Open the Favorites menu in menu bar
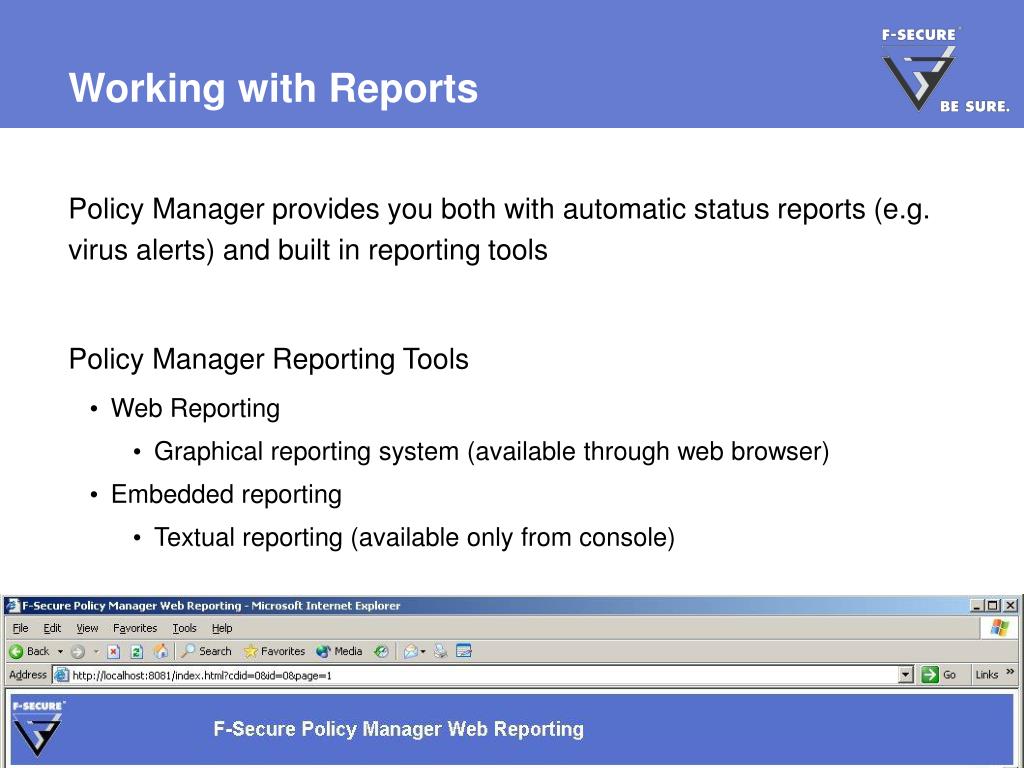1024x768 pixels. [x=135, y=628]
